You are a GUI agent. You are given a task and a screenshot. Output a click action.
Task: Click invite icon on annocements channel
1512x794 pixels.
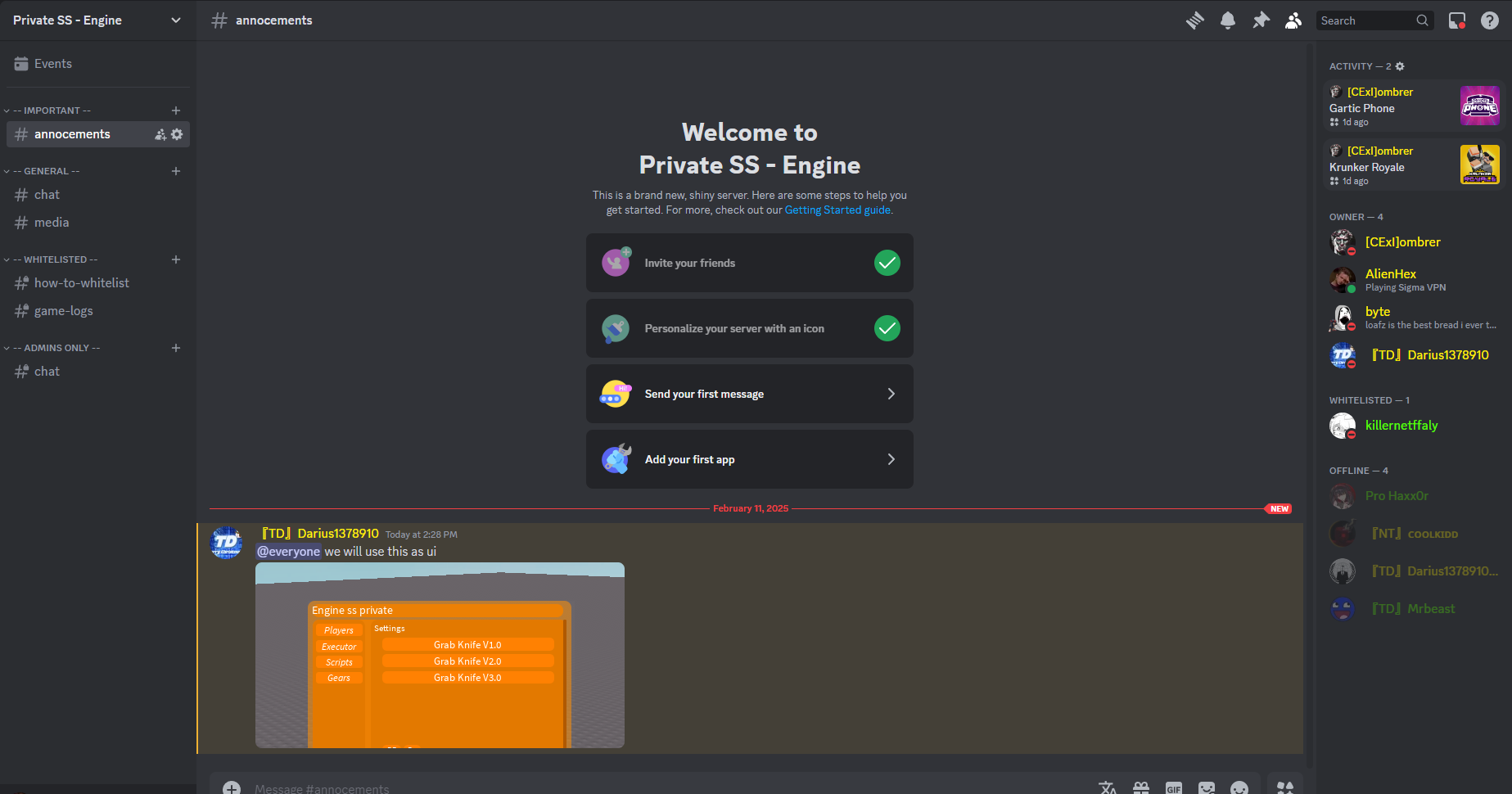point(160,134)
